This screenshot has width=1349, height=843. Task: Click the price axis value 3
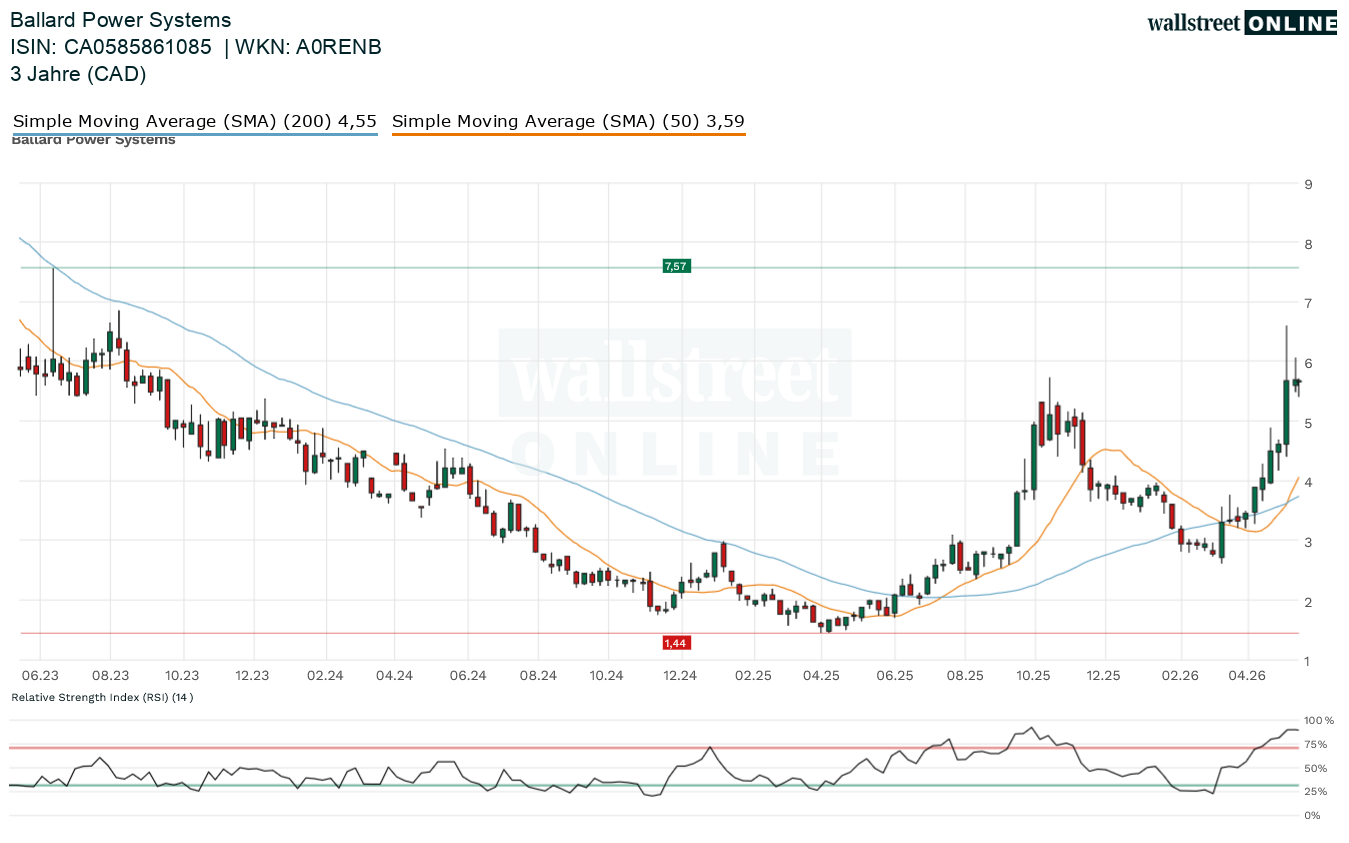click(1308, 542)
